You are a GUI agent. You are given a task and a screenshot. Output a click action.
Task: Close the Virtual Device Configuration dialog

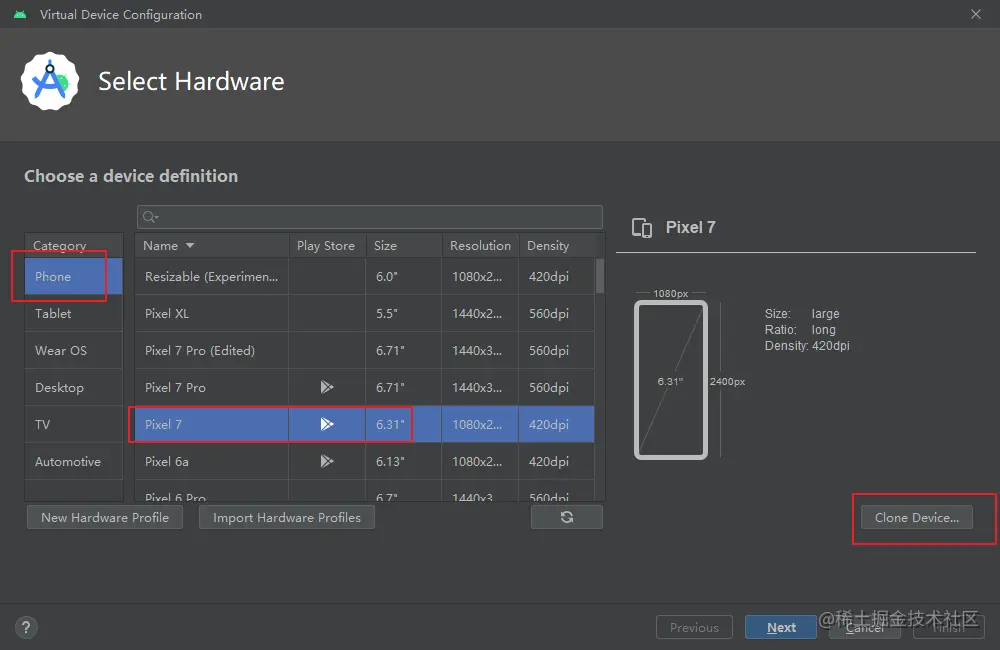(x=976, y=14)
